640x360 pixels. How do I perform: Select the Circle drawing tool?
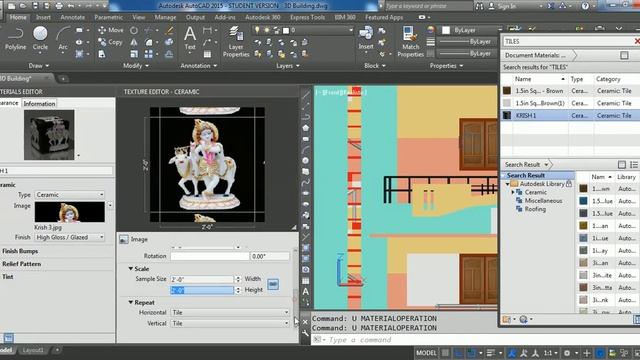[x=40, y=38]
